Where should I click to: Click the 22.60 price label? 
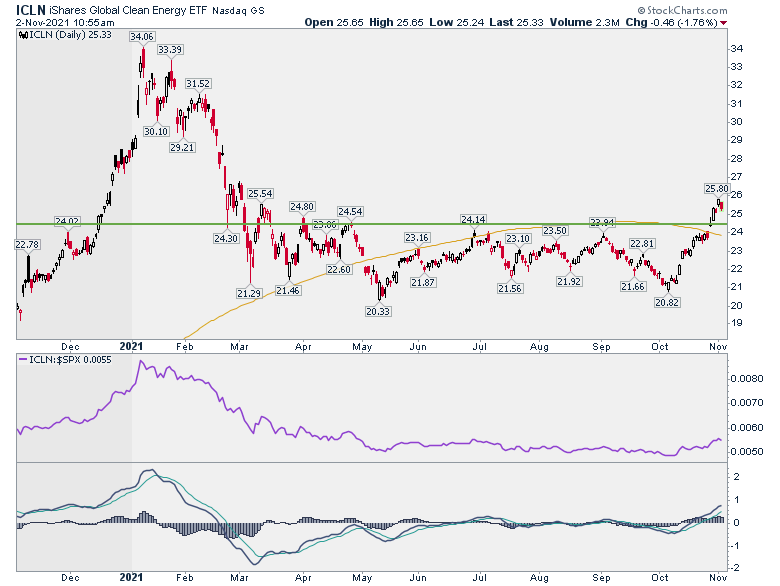pos(339,269)
